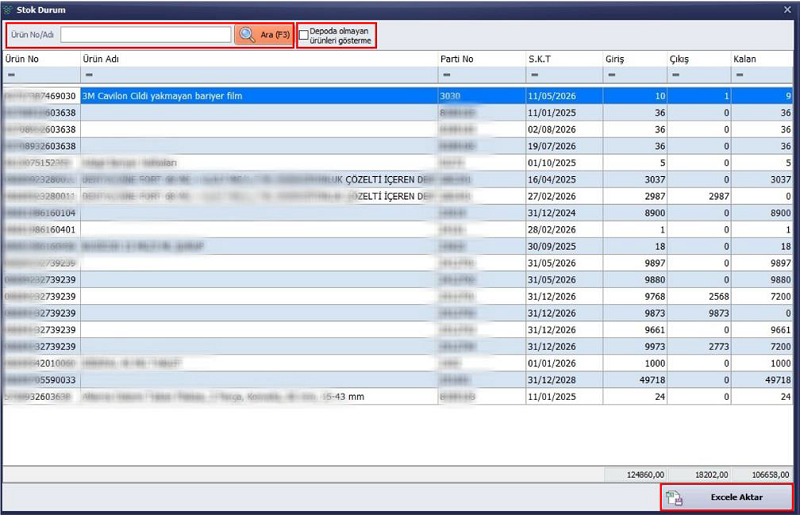Sort by the Kalan column header
800x515 pixels.
pyautogui.click(x=762, y=59)
